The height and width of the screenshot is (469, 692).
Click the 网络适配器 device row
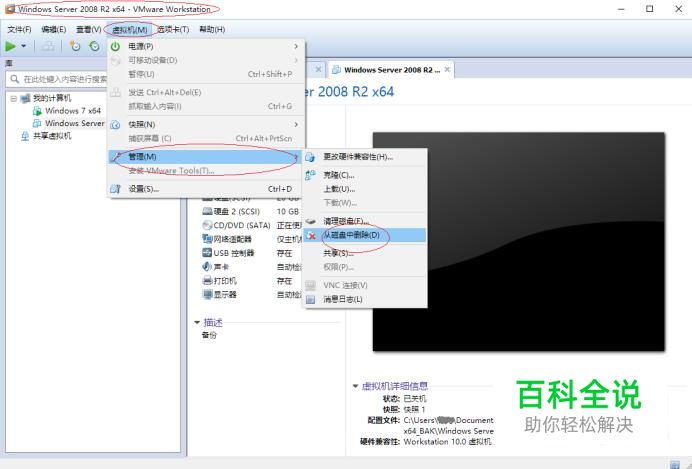[251, 239]
